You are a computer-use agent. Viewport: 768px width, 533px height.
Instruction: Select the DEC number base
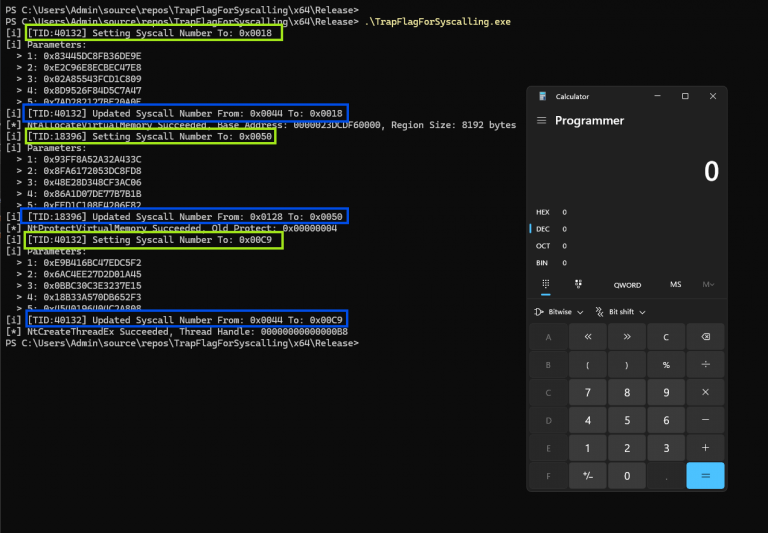click(551, 229)
